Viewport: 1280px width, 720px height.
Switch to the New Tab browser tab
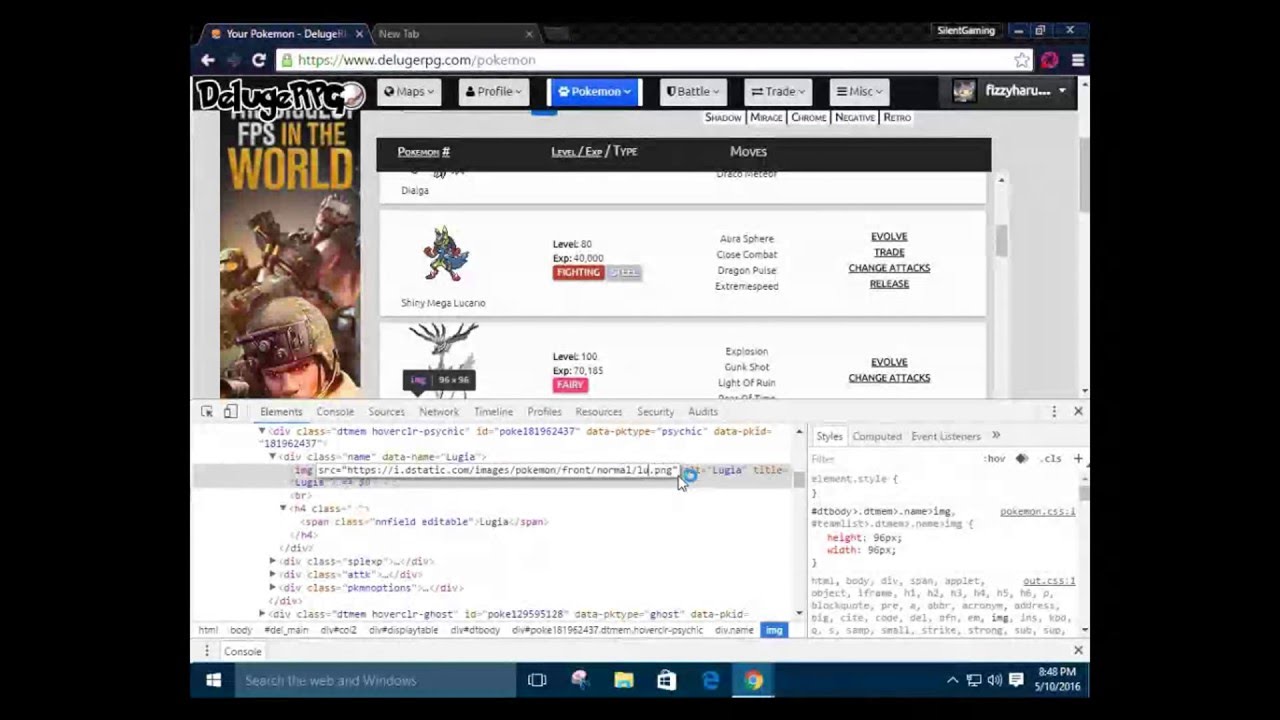tap(455, 34)
